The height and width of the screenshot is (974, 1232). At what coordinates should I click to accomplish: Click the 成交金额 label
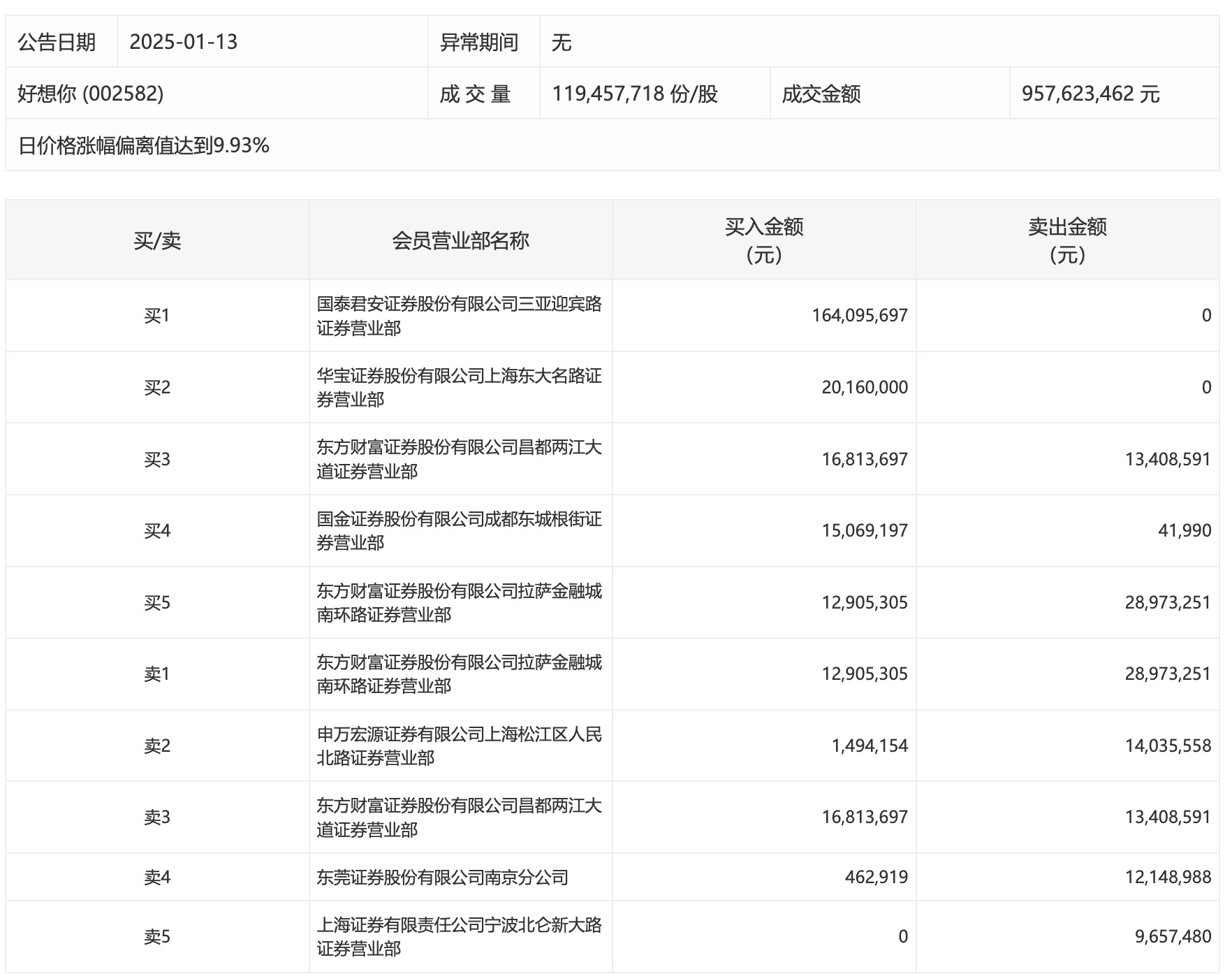(x=821, y=94)
